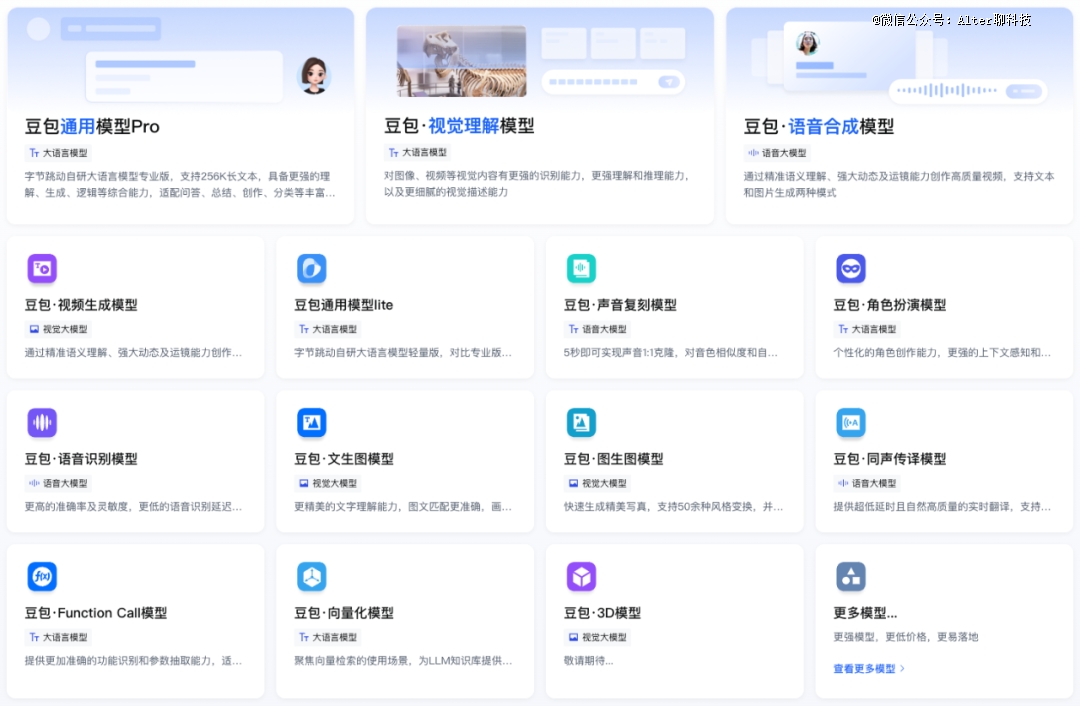Click the 豆包·Function Call模型 f(x) icon
The height and width of the screenshot is (706, 1080).
[42, 577]
